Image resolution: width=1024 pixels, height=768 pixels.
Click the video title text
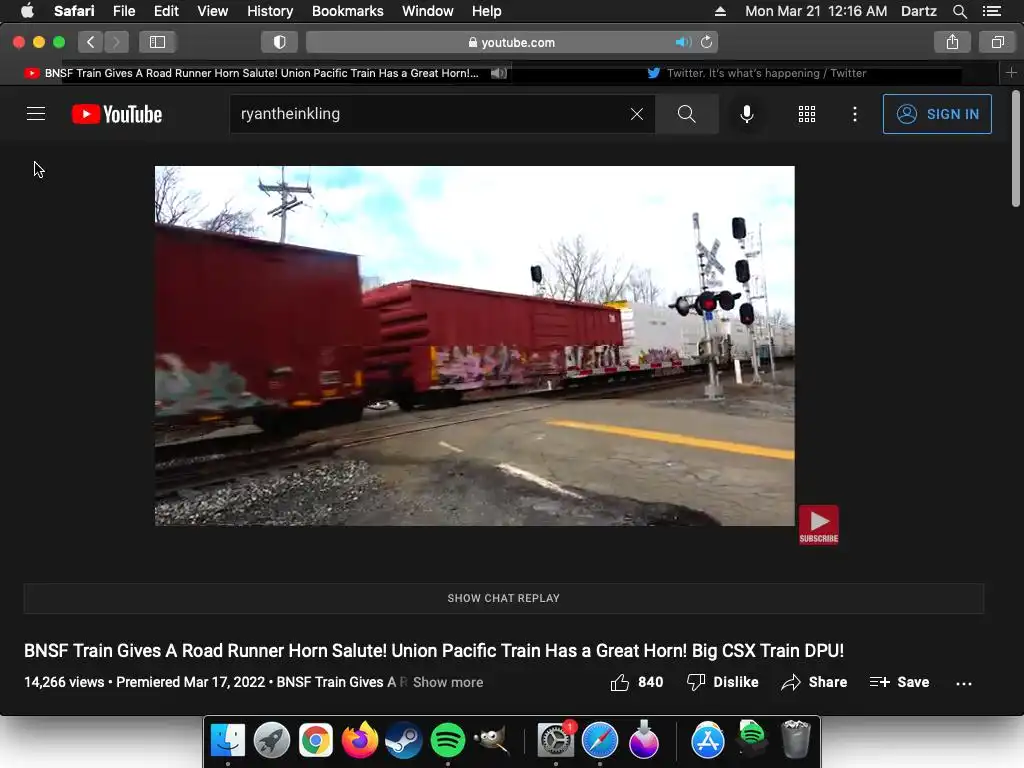(x=434, y=650)
